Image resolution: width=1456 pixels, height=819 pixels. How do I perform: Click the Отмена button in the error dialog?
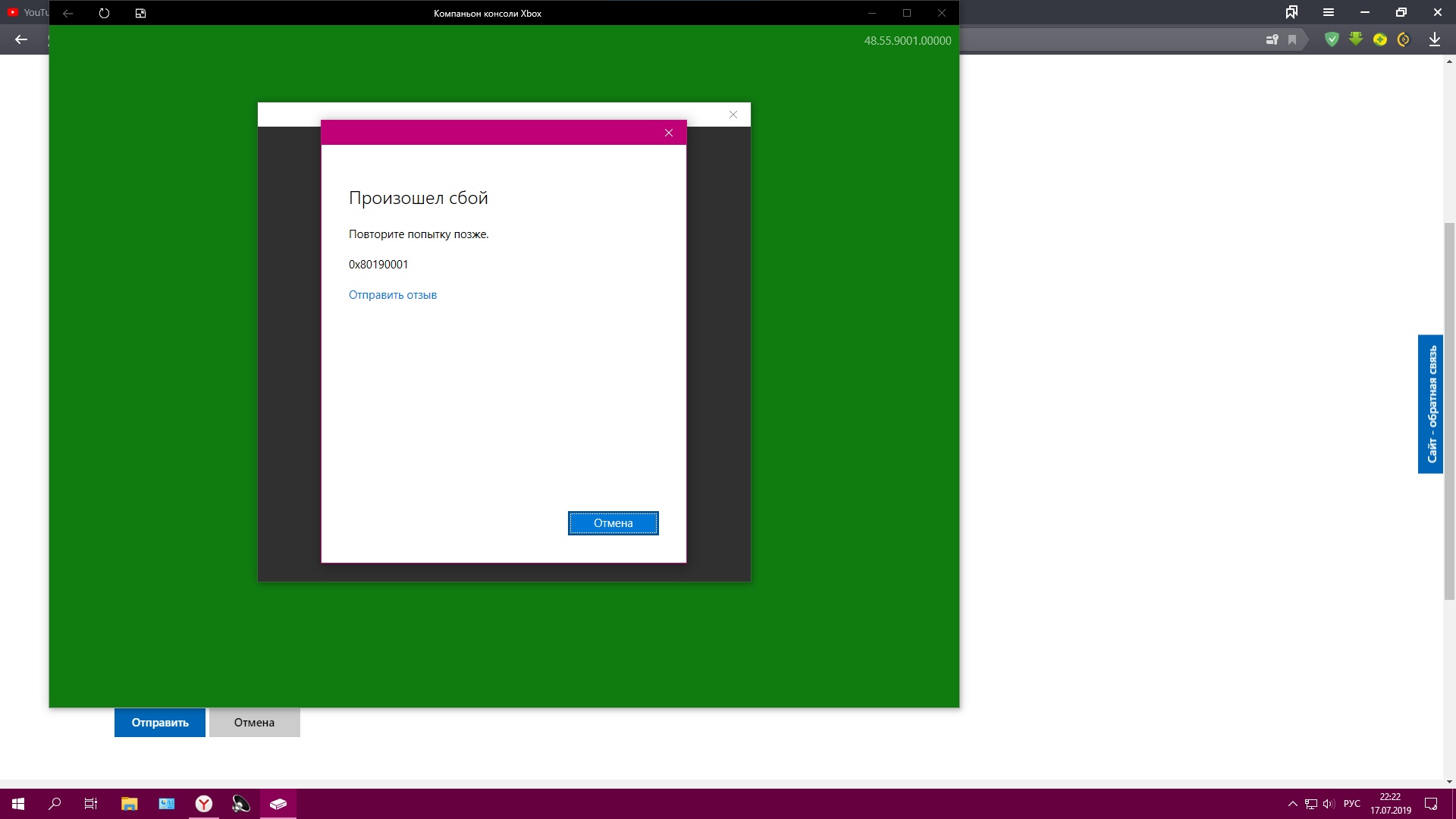(x=613, y=523)
